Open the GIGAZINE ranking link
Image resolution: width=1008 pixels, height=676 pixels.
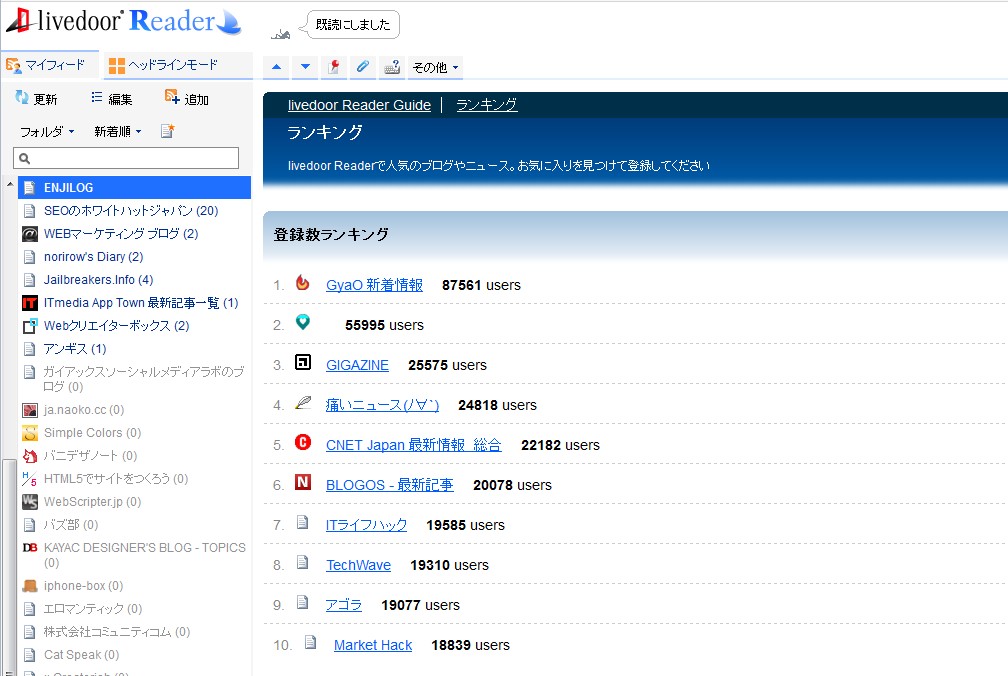click(357, 365)
